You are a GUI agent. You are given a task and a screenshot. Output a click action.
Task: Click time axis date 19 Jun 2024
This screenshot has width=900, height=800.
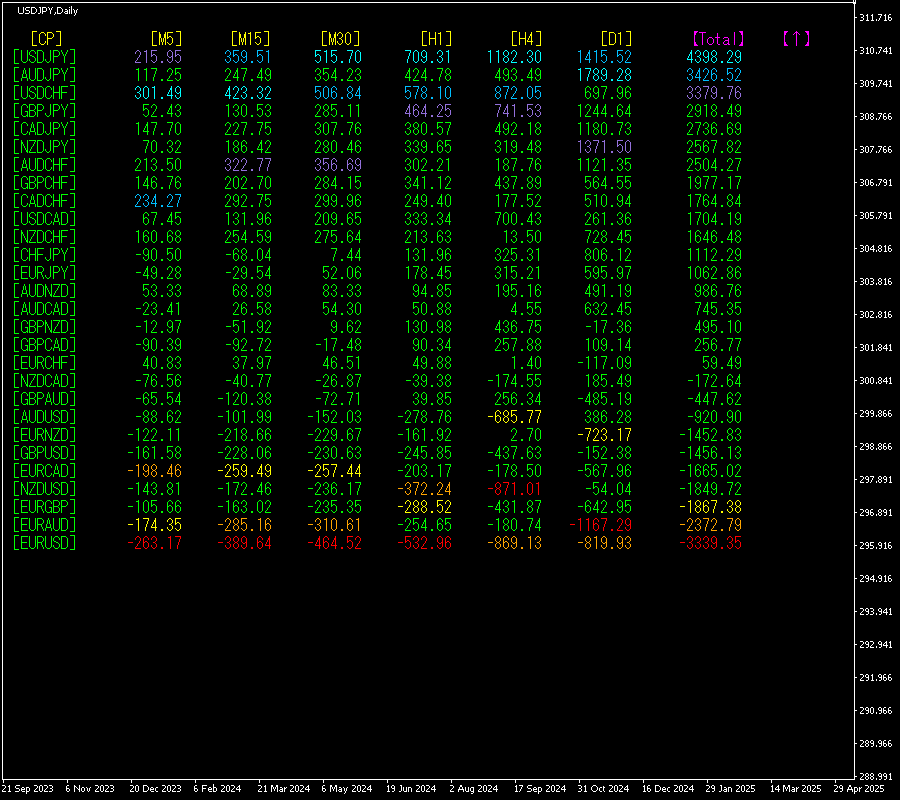point(411,789)
